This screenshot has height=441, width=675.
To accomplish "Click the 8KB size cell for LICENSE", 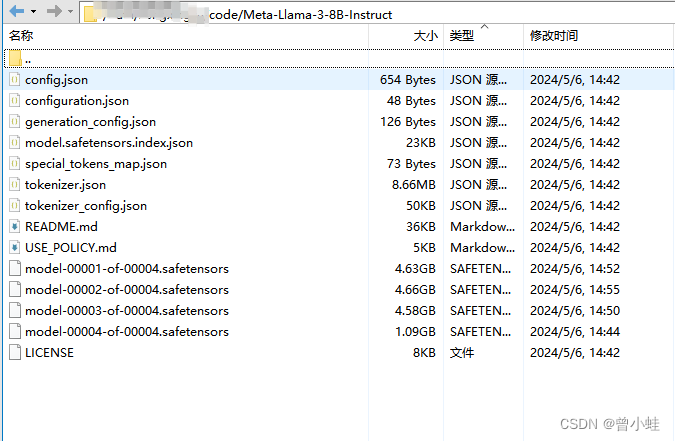I will coord(424,353).
